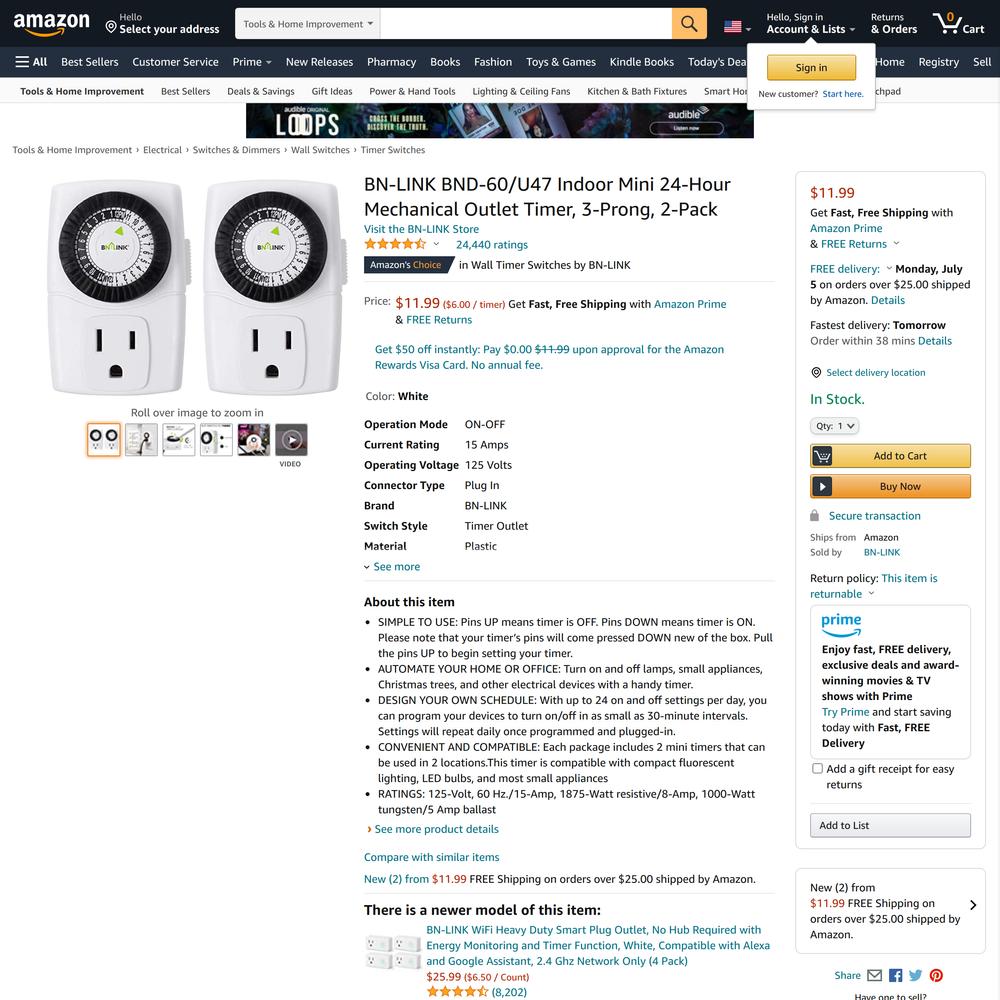This screenshot has width=1000, height=1000.
Task: Open the 24,440 ratings link
Action: tap(492, 244)
